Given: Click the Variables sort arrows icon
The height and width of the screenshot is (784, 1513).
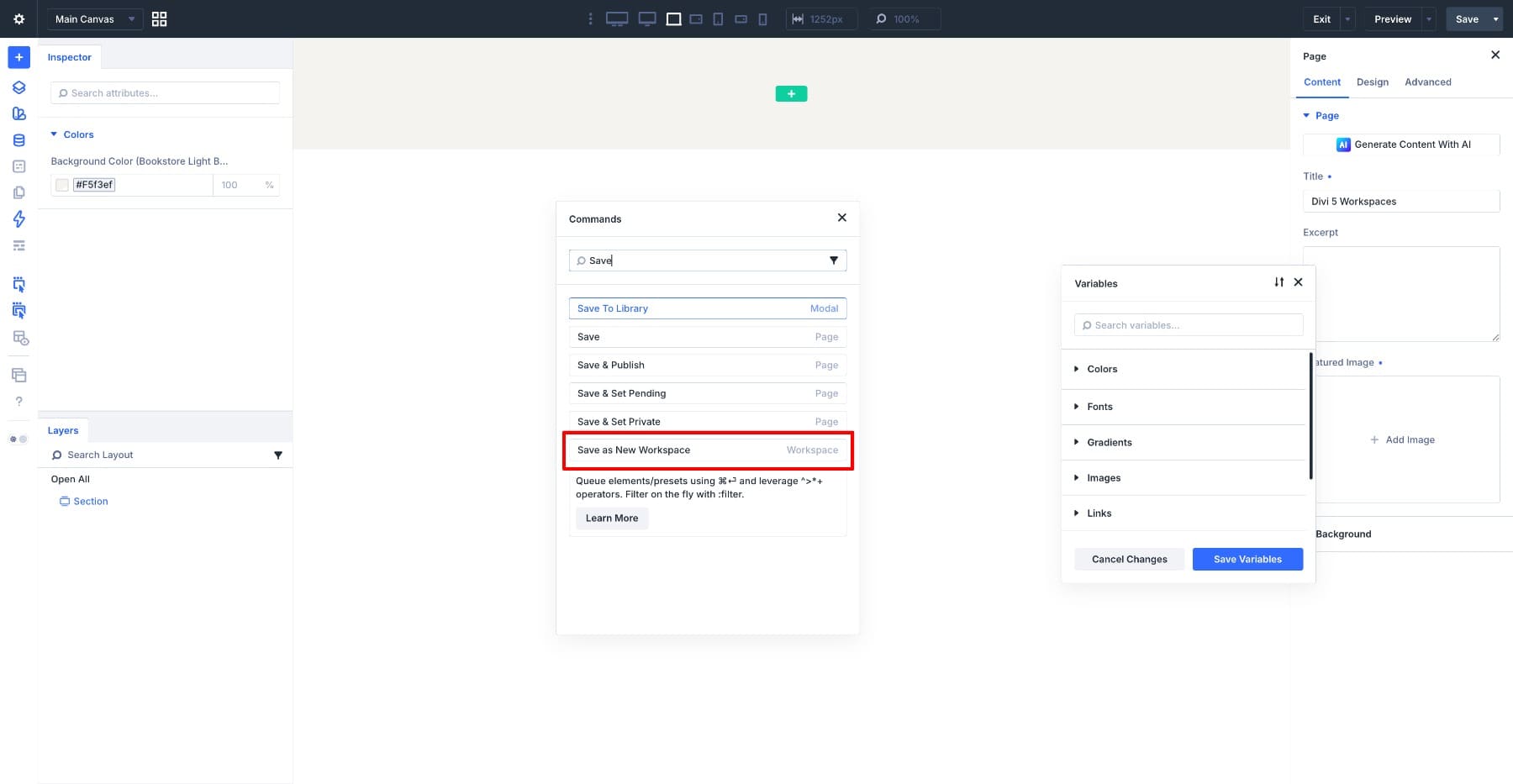Looking at the screenshot, I should [x=1278, y=282].
